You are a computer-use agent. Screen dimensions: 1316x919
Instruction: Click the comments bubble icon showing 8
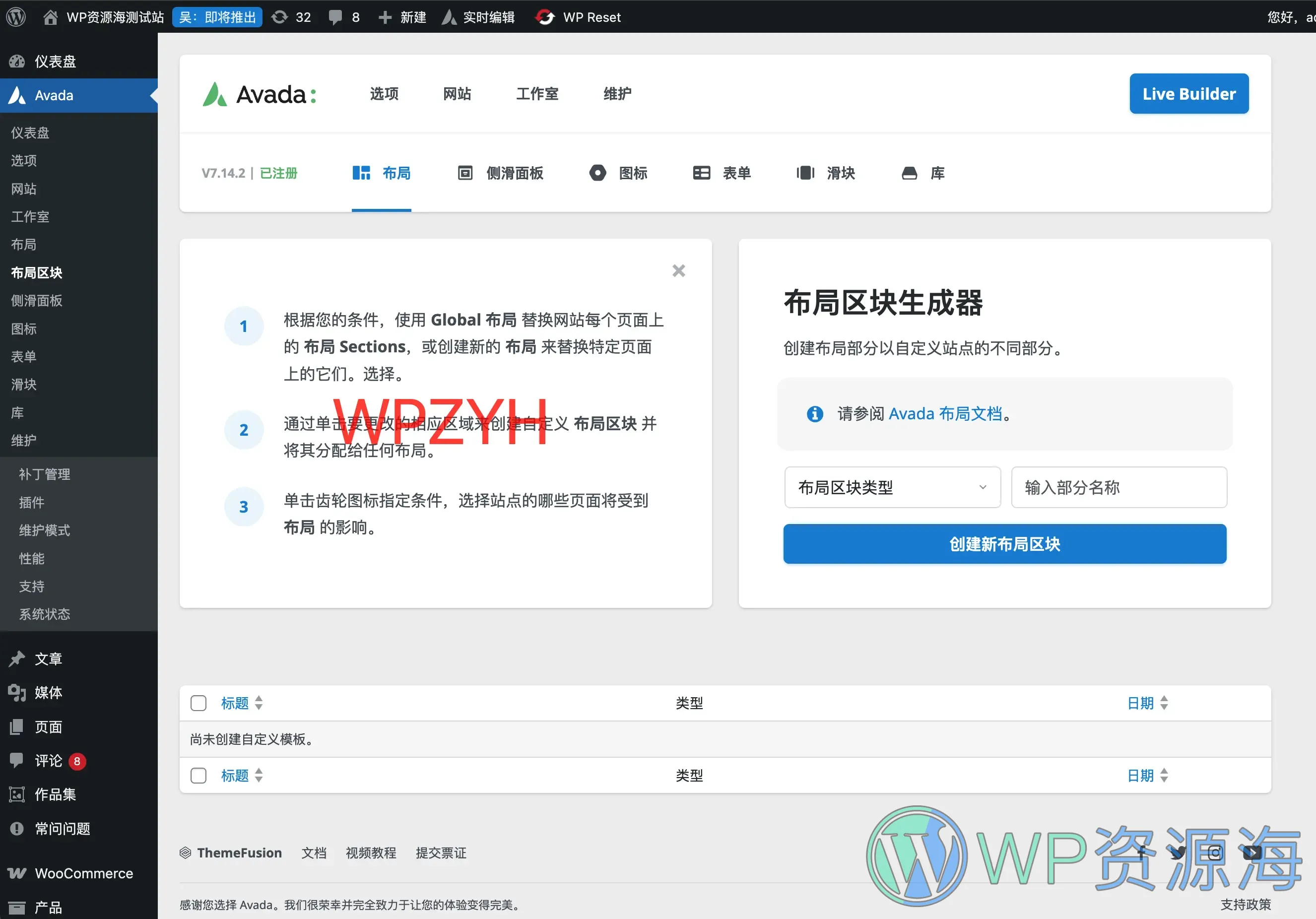[336, 17]
